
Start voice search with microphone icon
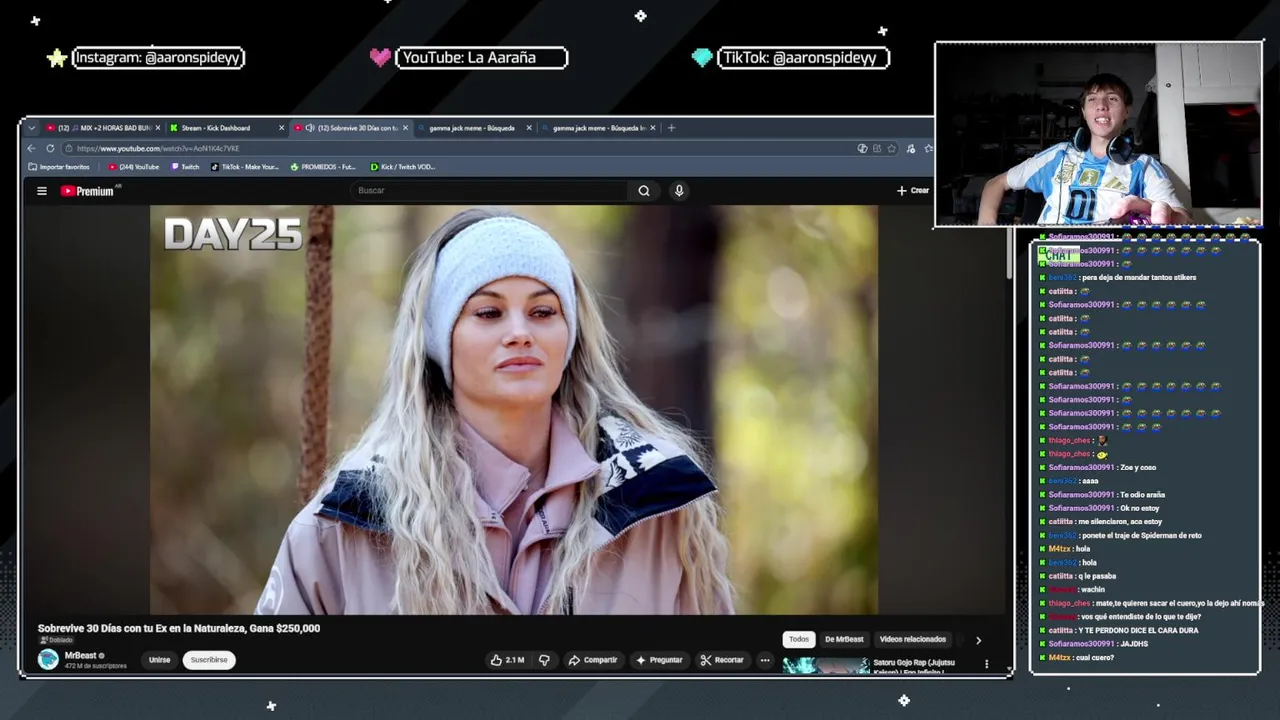coord(679,191)
